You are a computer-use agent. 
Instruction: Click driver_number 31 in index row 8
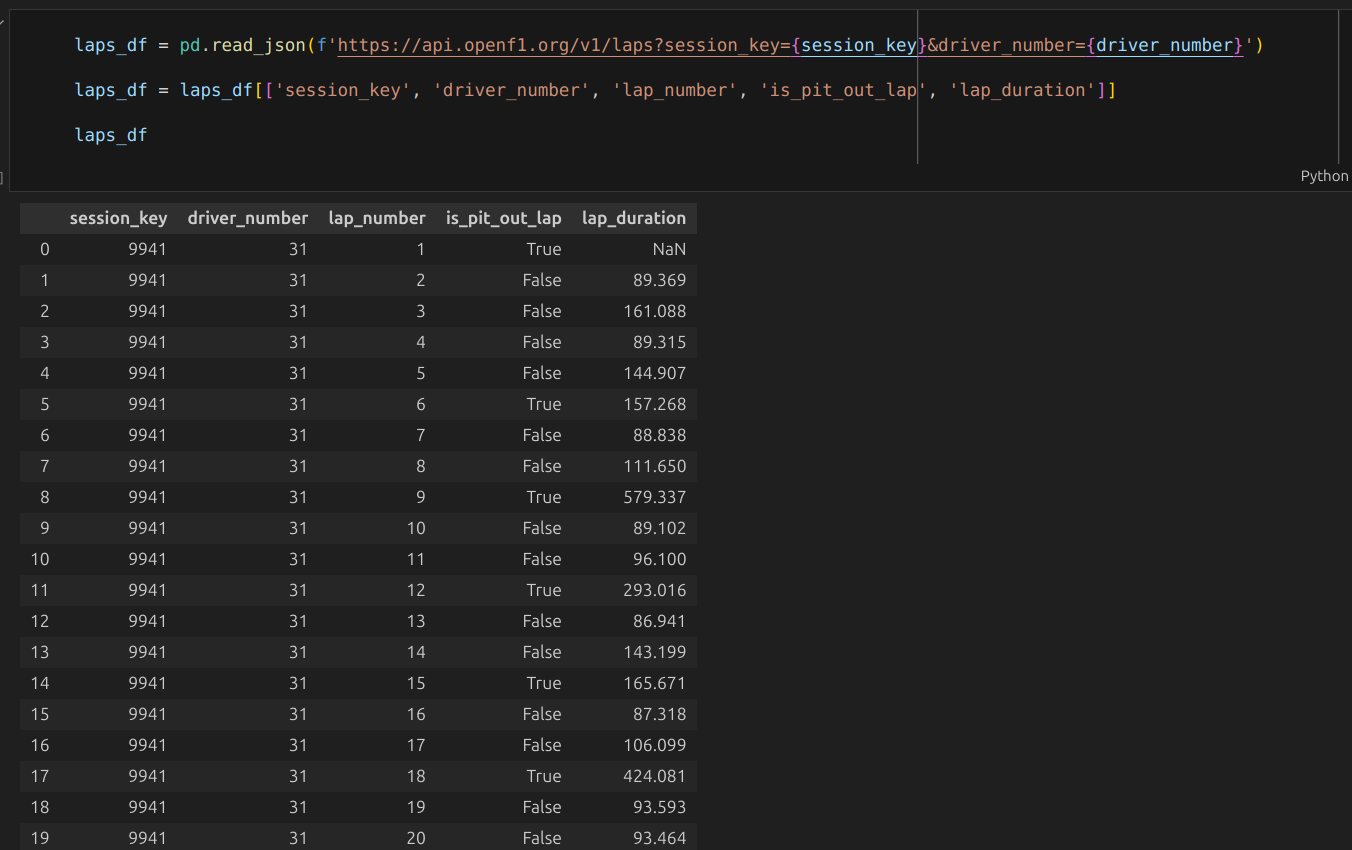coord(298,497)
